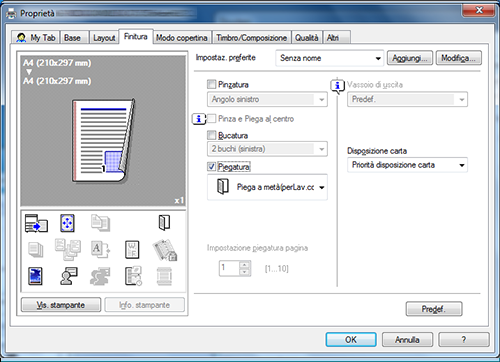The width and height of the screenshot is (500, 362).
Task: Open the Vassoio di uscita Predef. dropdown
Action: point(407,99)
